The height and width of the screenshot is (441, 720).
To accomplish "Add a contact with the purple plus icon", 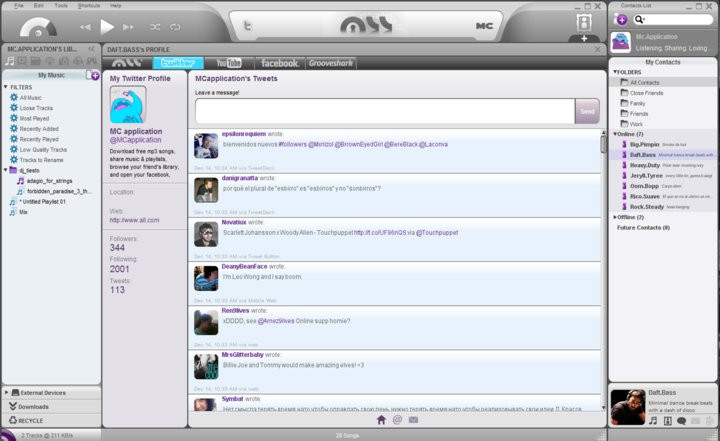I will (621, 19).
